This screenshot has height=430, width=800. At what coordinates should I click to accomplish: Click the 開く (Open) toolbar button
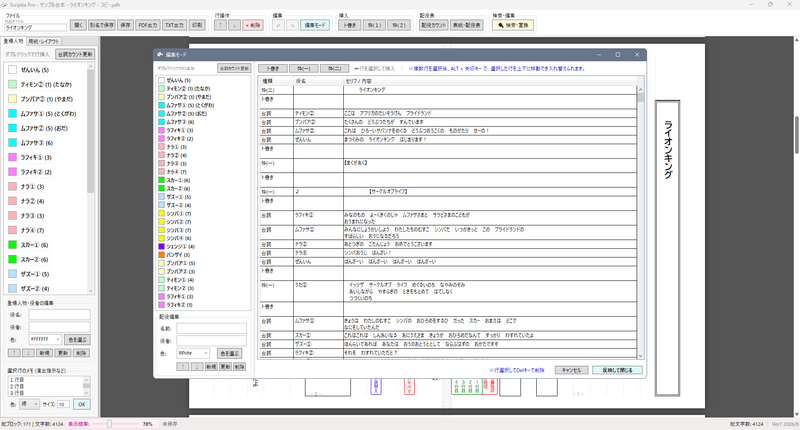click(78, 25)
